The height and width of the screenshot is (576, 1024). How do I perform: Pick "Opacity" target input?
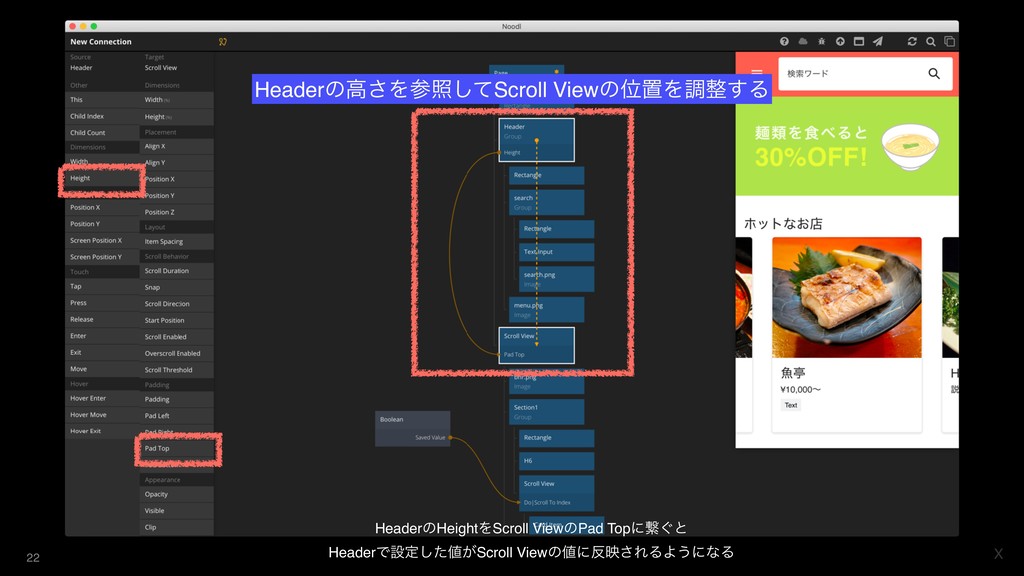click(x=176, y=494)
